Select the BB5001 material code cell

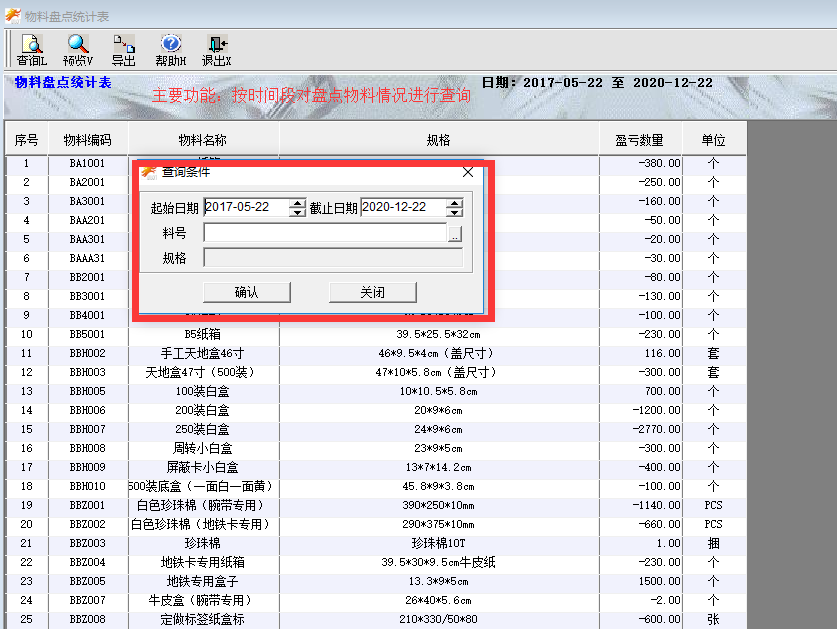pyautogui.click(x=88, y=334)
